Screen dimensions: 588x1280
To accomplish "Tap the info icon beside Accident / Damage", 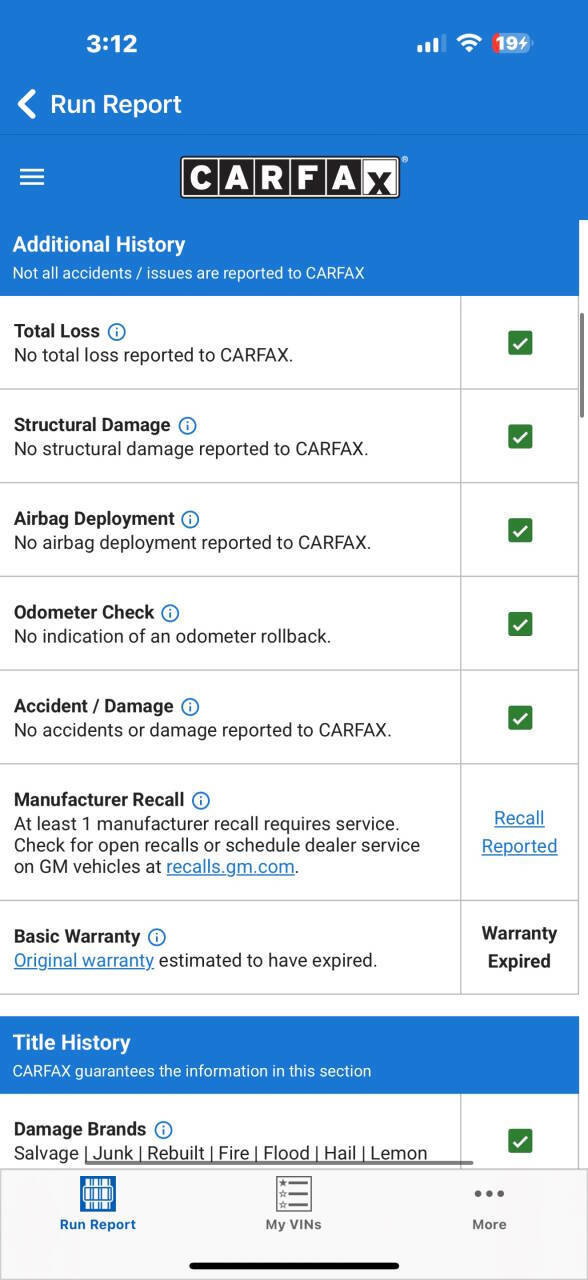I will (x=190, y=707).
